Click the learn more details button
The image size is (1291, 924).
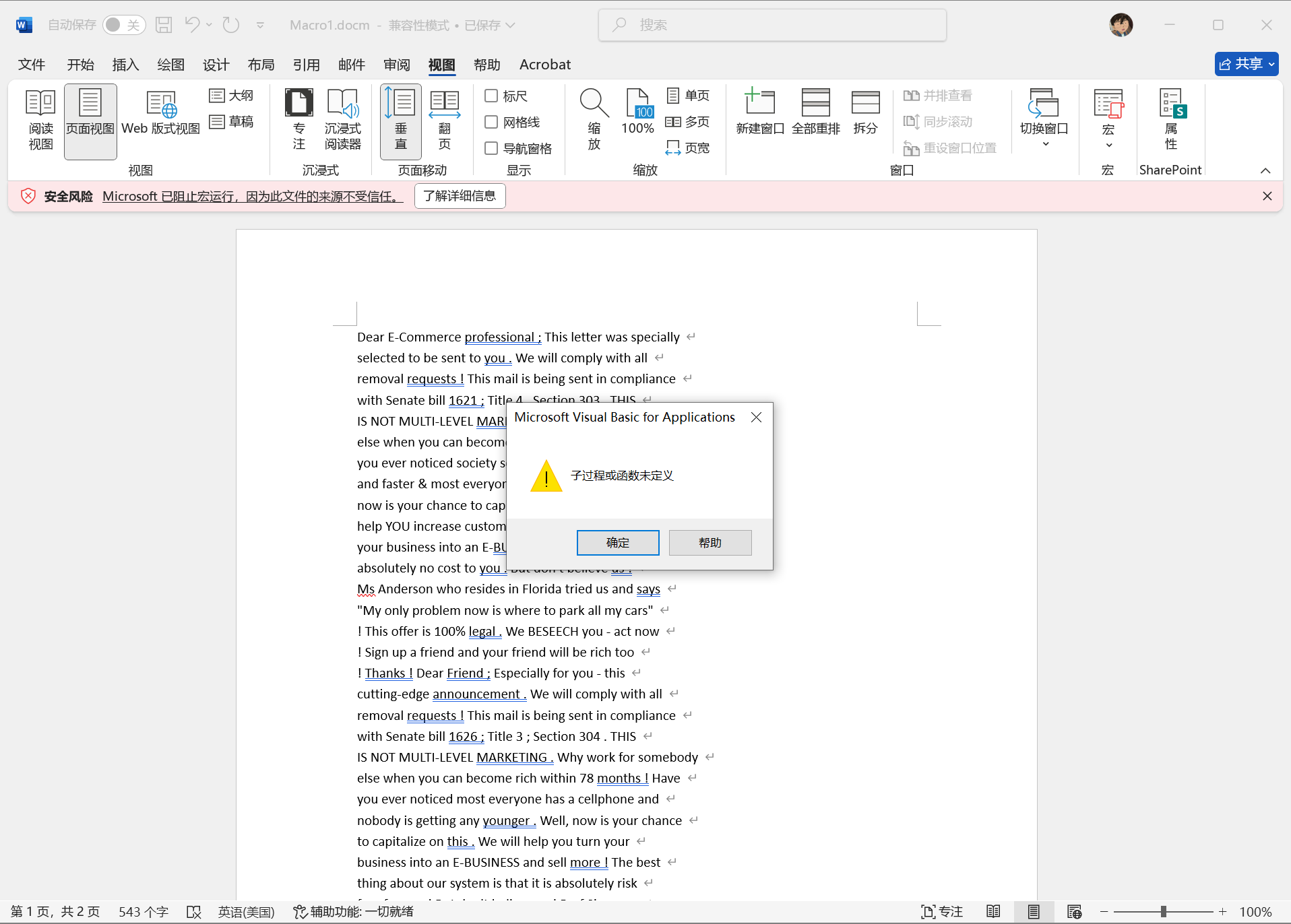pos(460,196)
